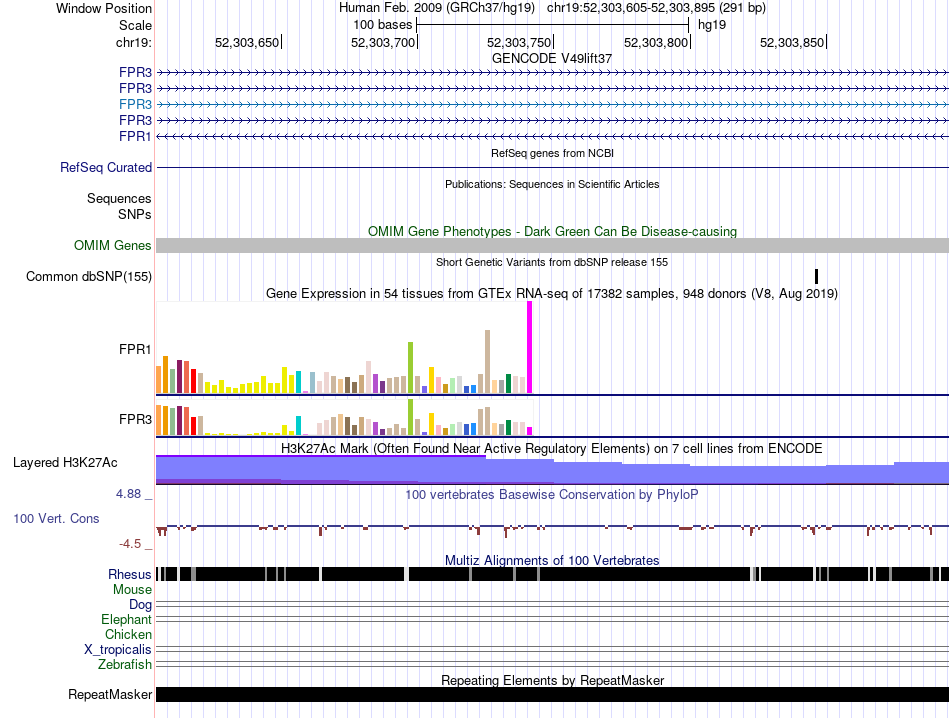Viewport: 950px width, 718px height.
Task: Click the Sequences label of the Publications track
Action: [x=119, y=198]
